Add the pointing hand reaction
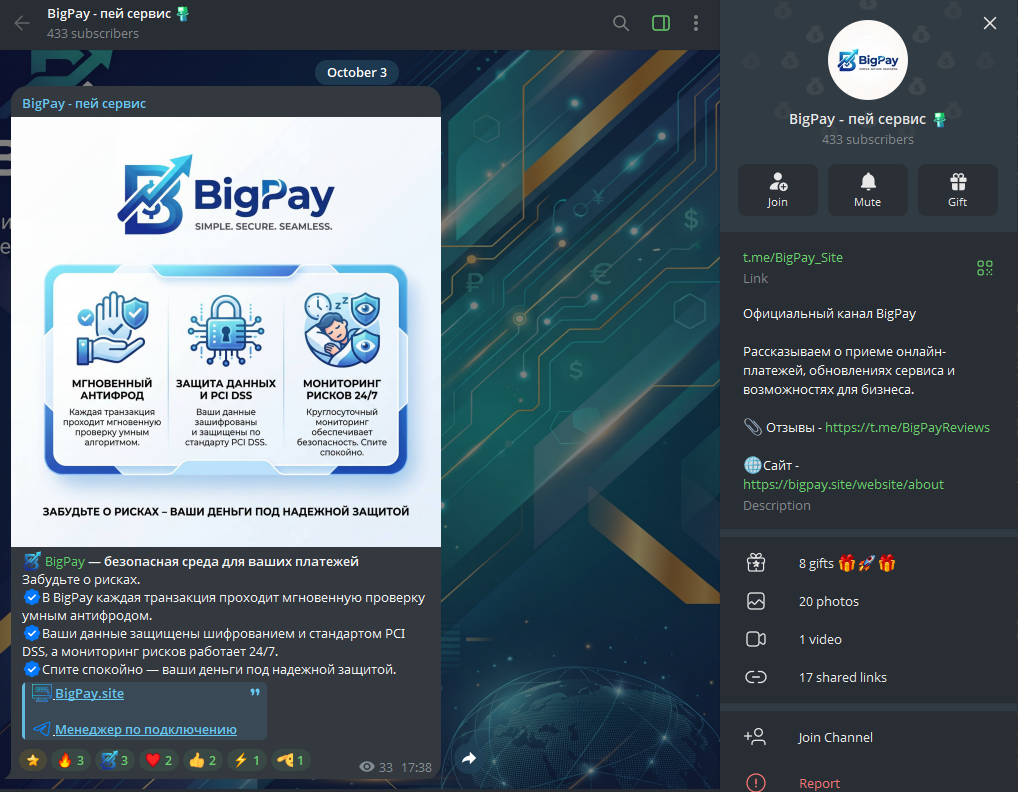The image size is (1018, 792). tap(290, 760)
